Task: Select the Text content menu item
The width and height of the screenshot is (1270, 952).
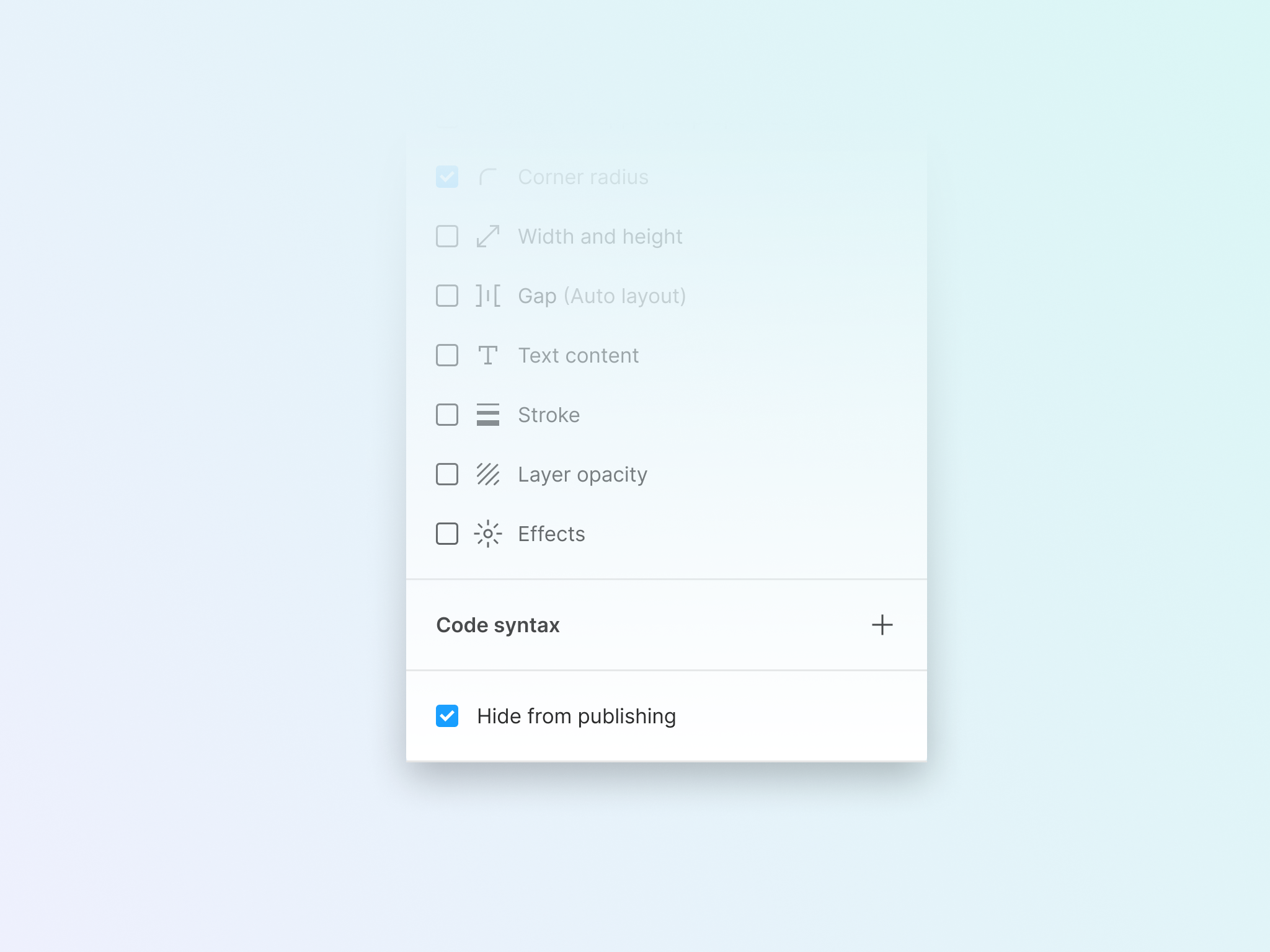Action: (x=577, y=355)
